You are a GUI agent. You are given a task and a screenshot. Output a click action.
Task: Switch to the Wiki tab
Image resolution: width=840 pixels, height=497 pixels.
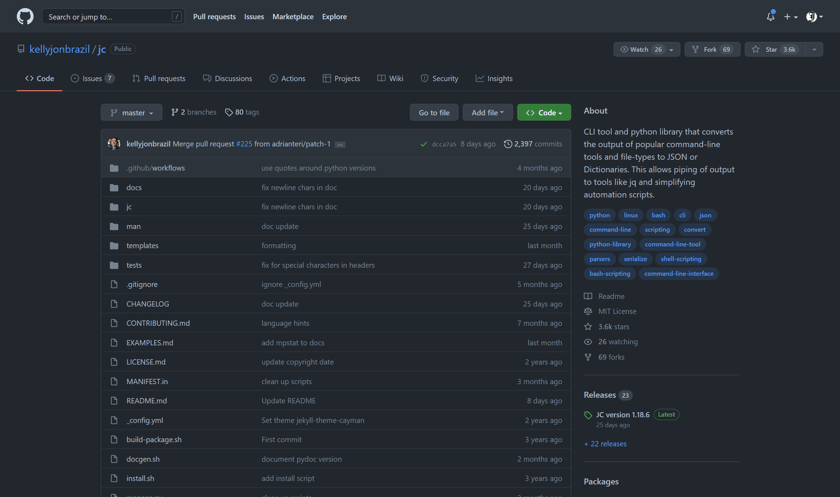(x=390, y=78)
